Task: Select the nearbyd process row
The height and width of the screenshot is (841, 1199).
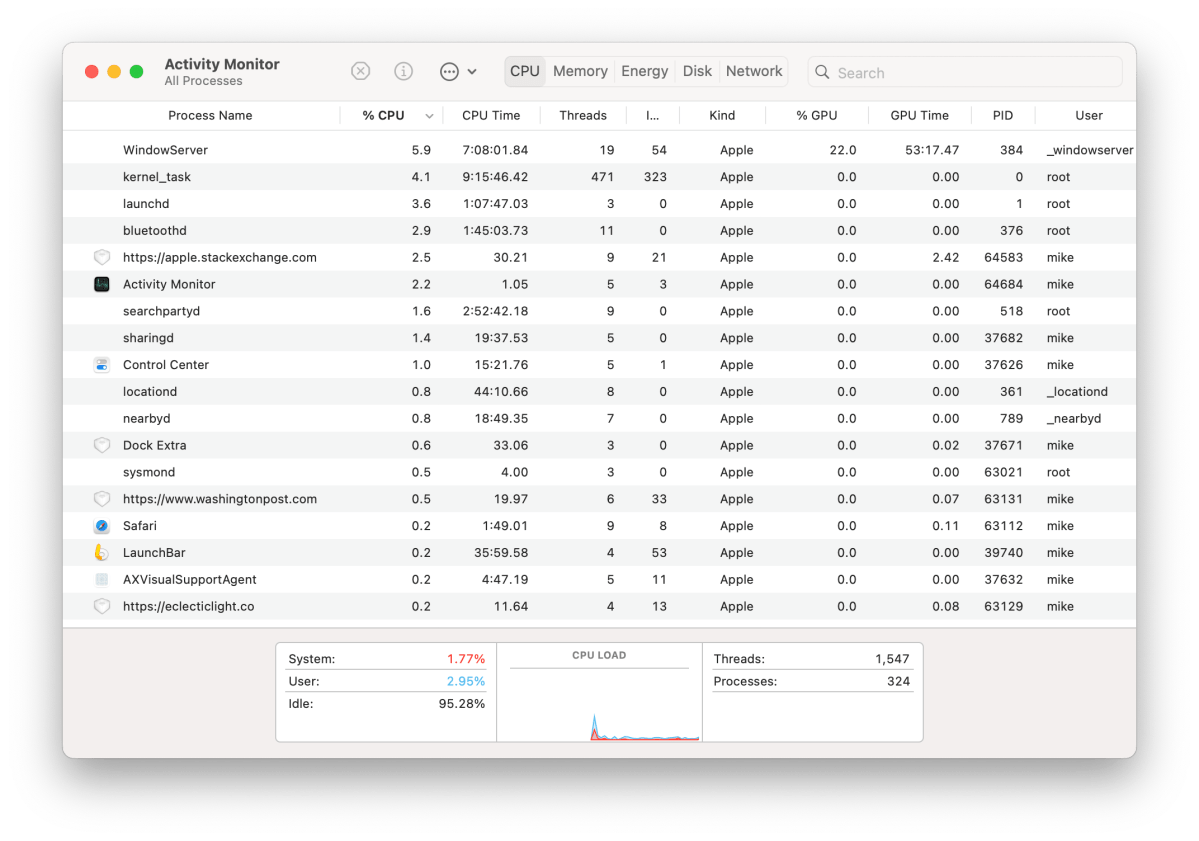Action: 600,418
